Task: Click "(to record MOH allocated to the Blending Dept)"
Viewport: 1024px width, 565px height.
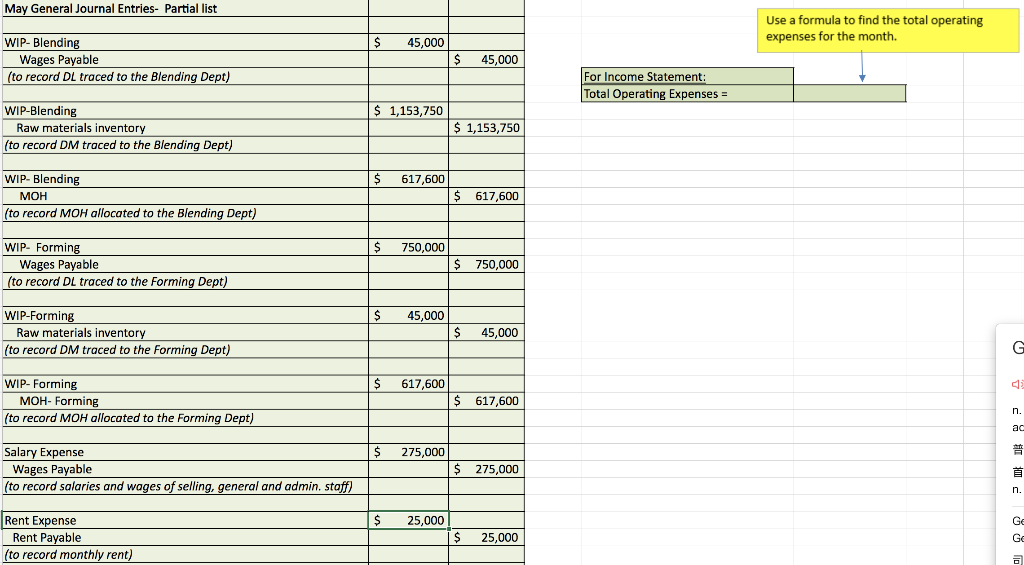Action: [130, 213]
